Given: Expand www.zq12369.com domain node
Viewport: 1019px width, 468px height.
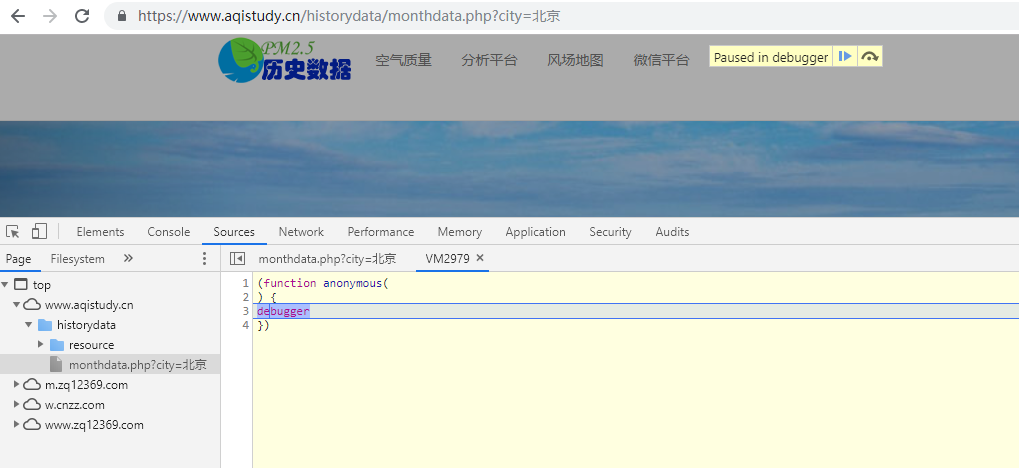Looking at the screenshot, I should 17,425.
